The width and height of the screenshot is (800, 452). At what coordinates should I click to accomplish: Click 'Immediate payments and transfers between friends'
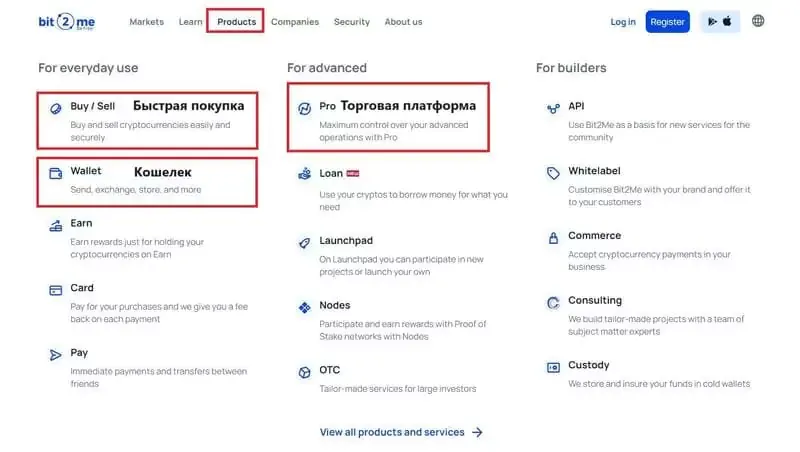point(159,378)
